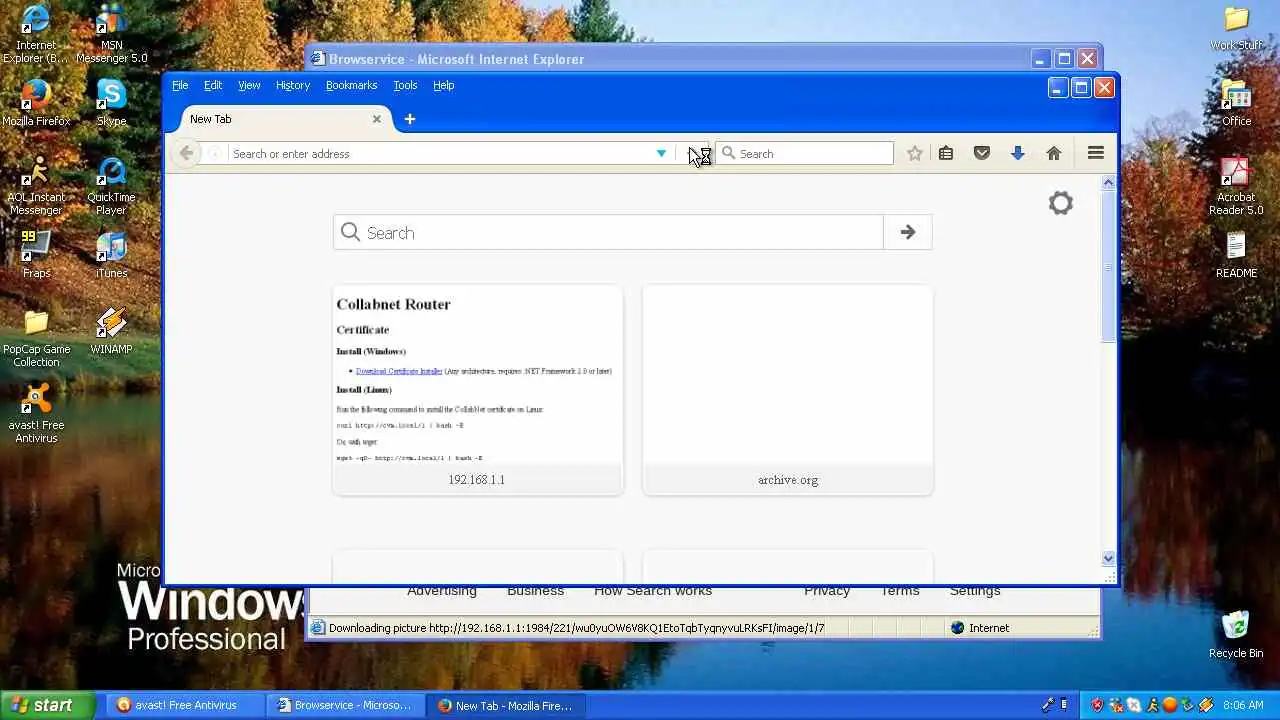
Task: Select Fraps desktop icon
Action: coord(36,255)
